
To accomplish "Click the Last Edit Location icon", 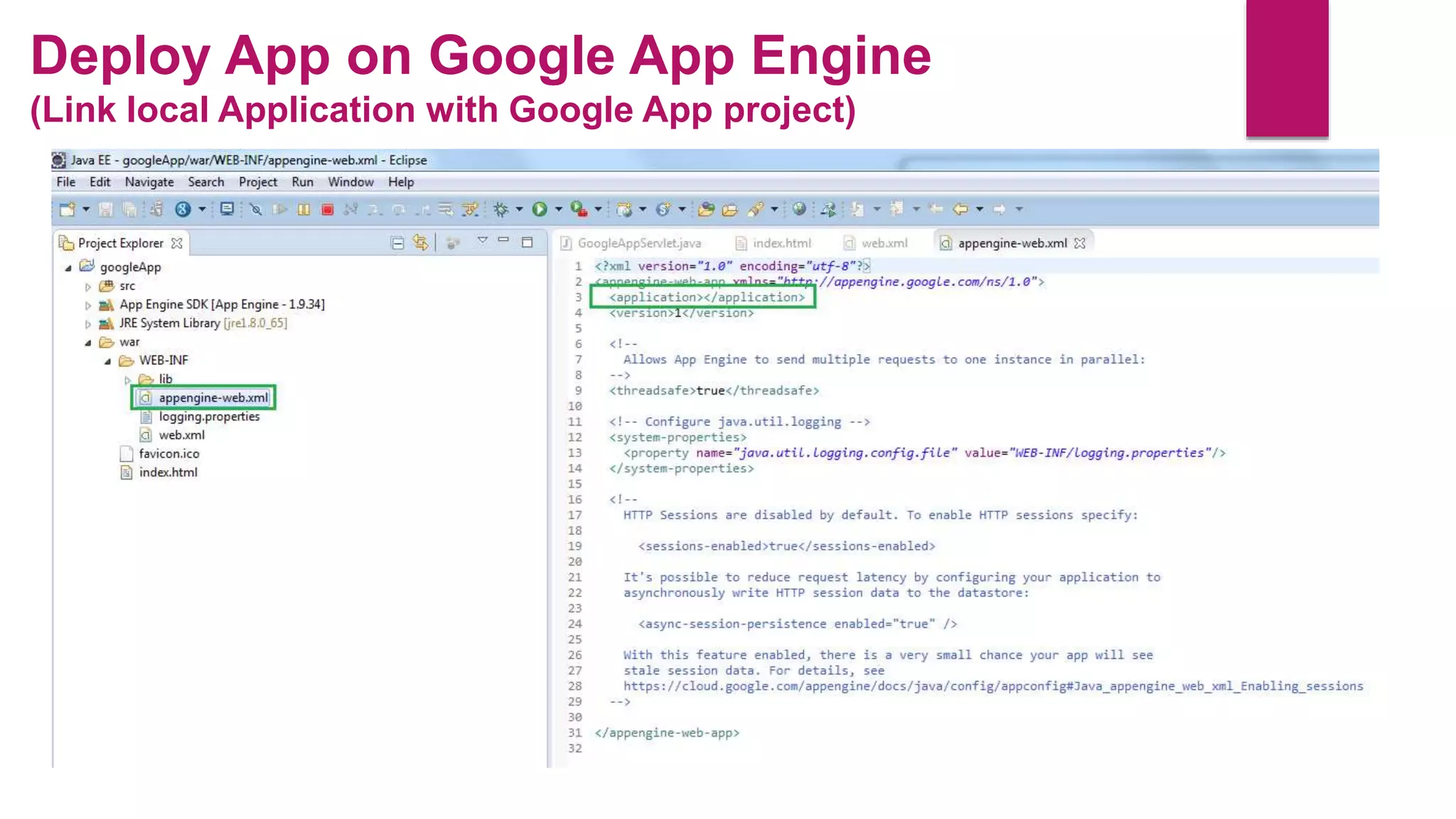I will [936, 209].
